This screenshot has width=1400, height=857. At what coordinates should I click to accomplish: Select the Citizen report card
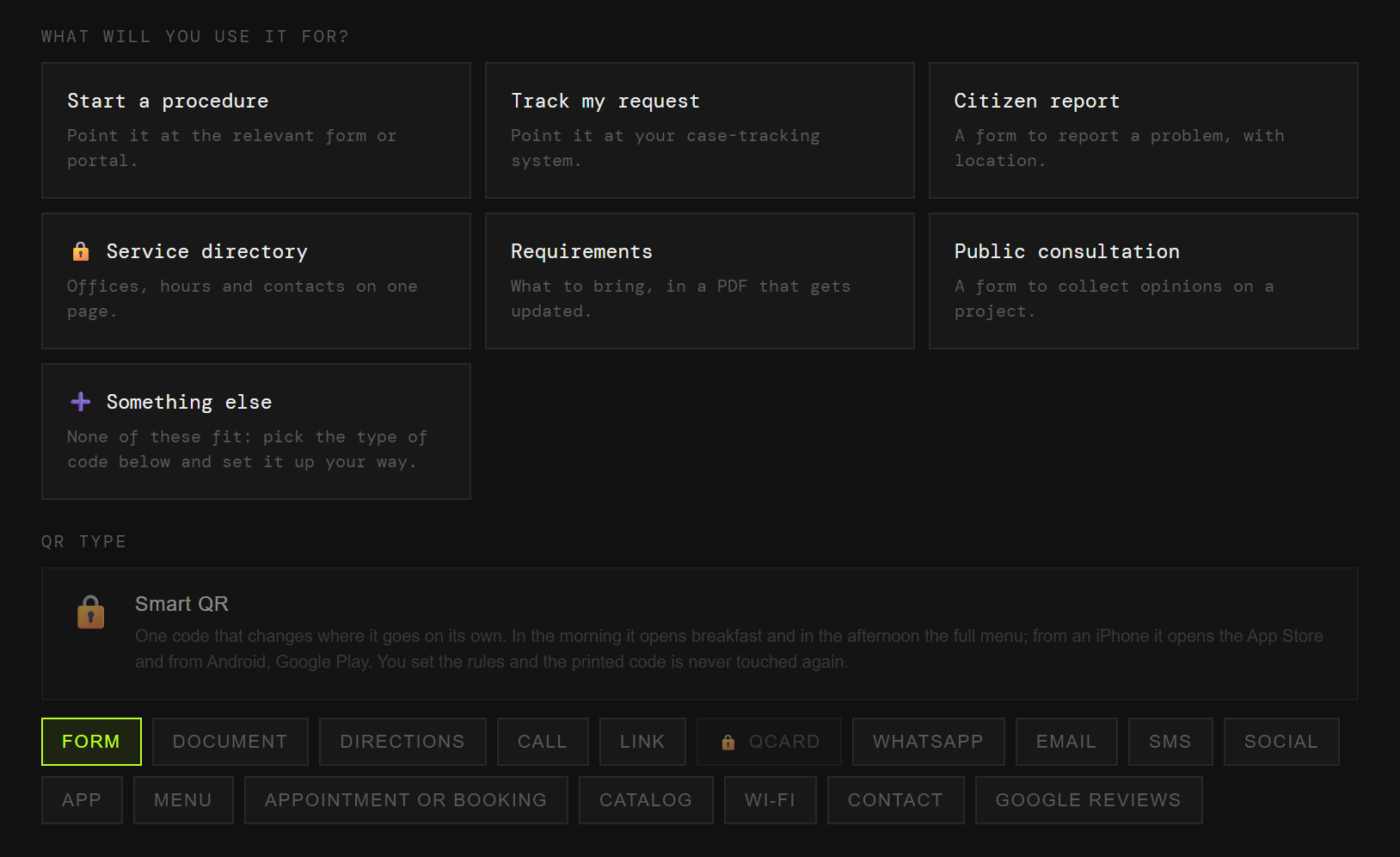pyautogui.click(x=1144, y=130)
